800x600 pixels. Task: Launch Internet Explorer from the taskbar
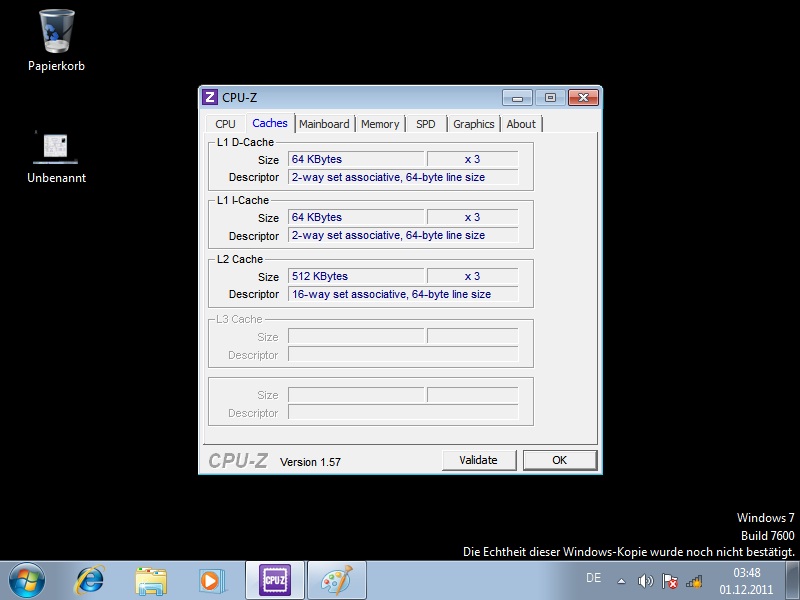coord(90,580)
